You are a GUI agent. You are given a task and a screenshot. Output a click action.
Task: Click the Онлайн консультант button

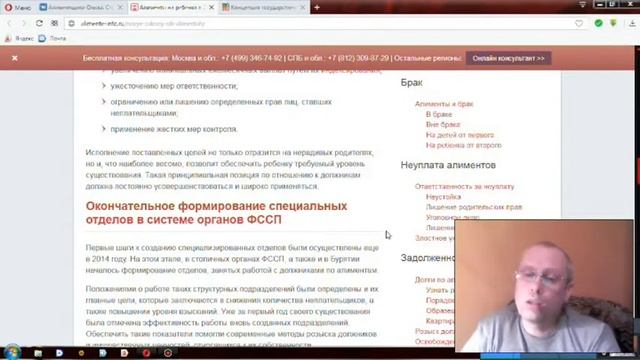509,58
